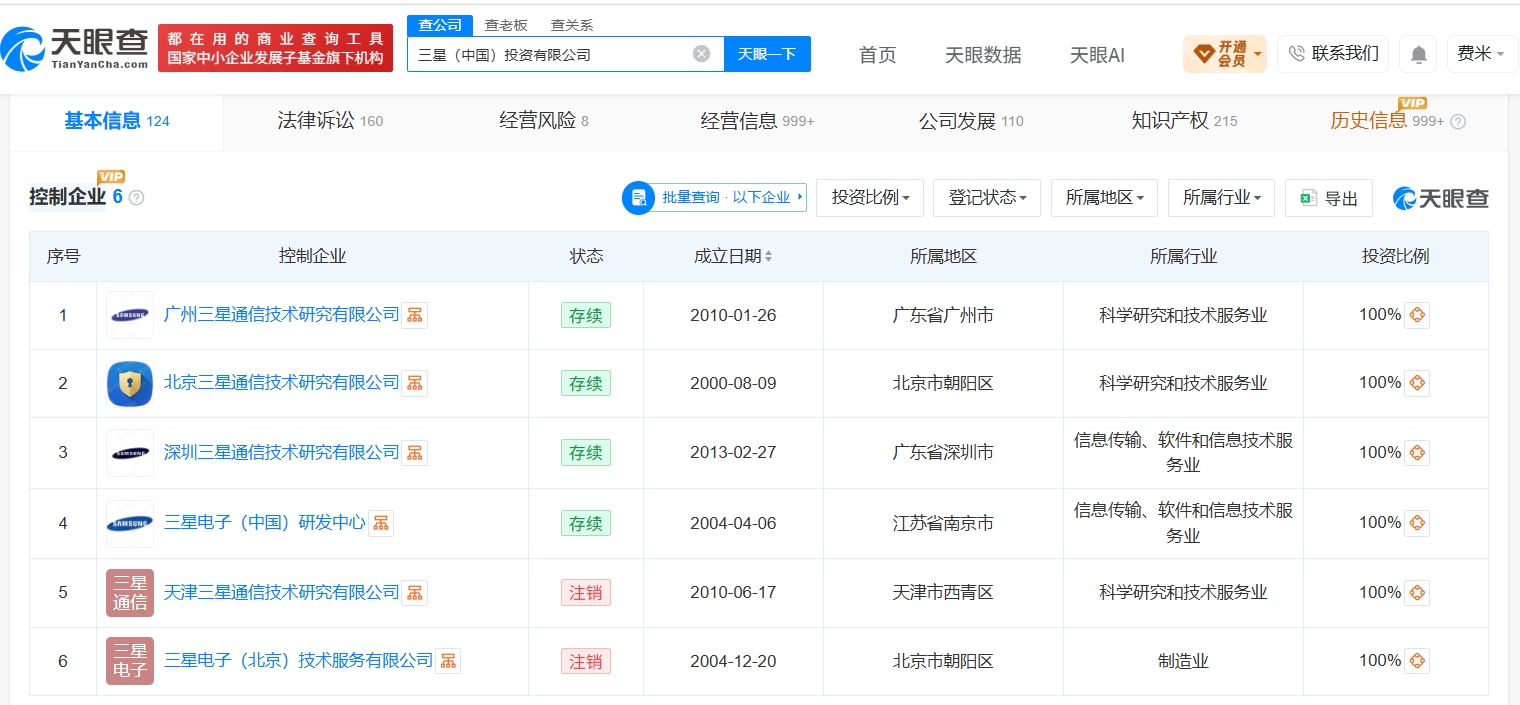Click the investment chain icon in row 1
The image size is (1520, 705).
(x=1417, y=315)
